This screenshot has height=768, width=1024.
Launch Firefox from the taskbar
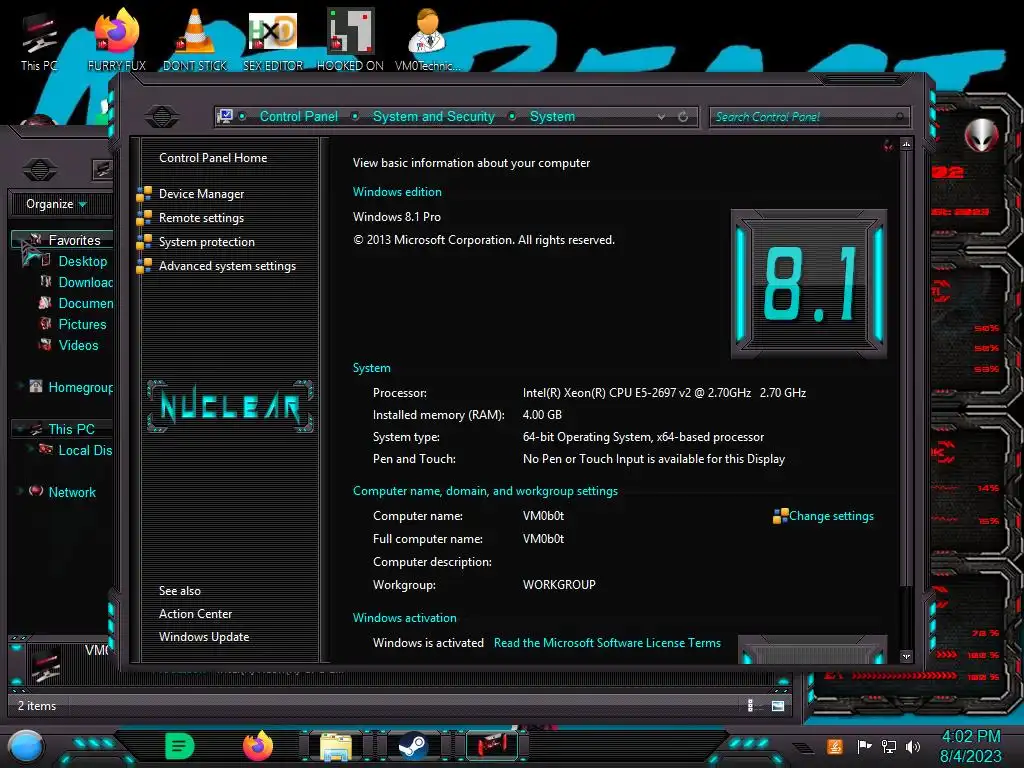(258, 746)
